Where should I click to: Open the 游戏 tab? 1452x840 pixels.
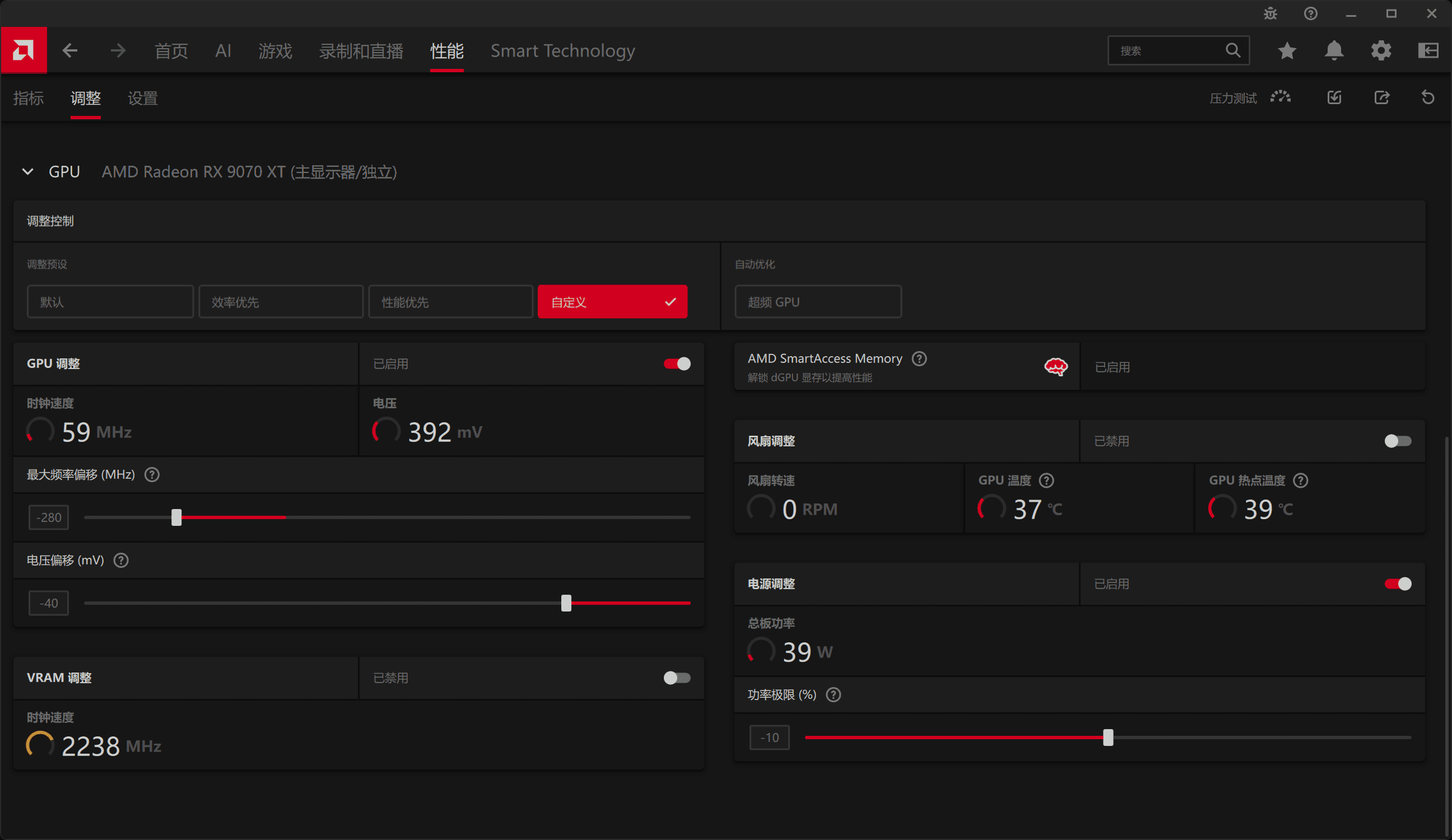pyautogui.click(x=276, y=51)
